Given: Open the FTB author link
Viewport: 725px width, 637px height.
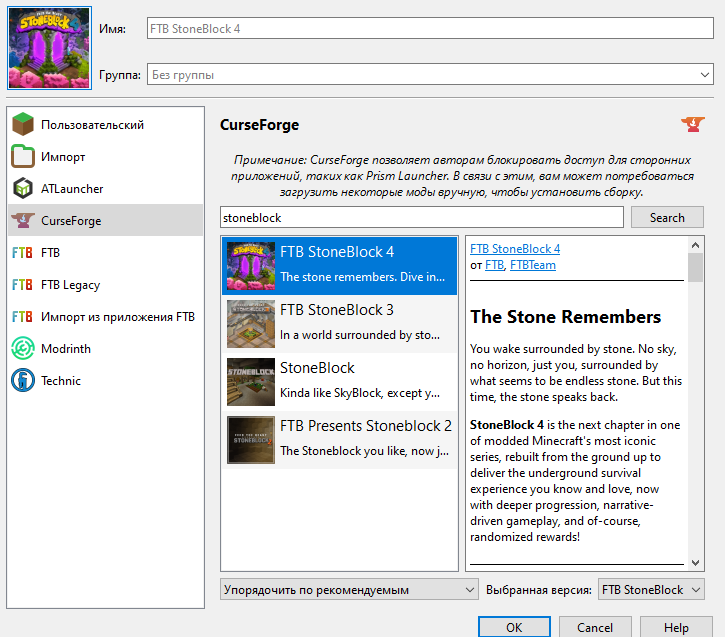Looking at the screenshot, I should (494, 265).
